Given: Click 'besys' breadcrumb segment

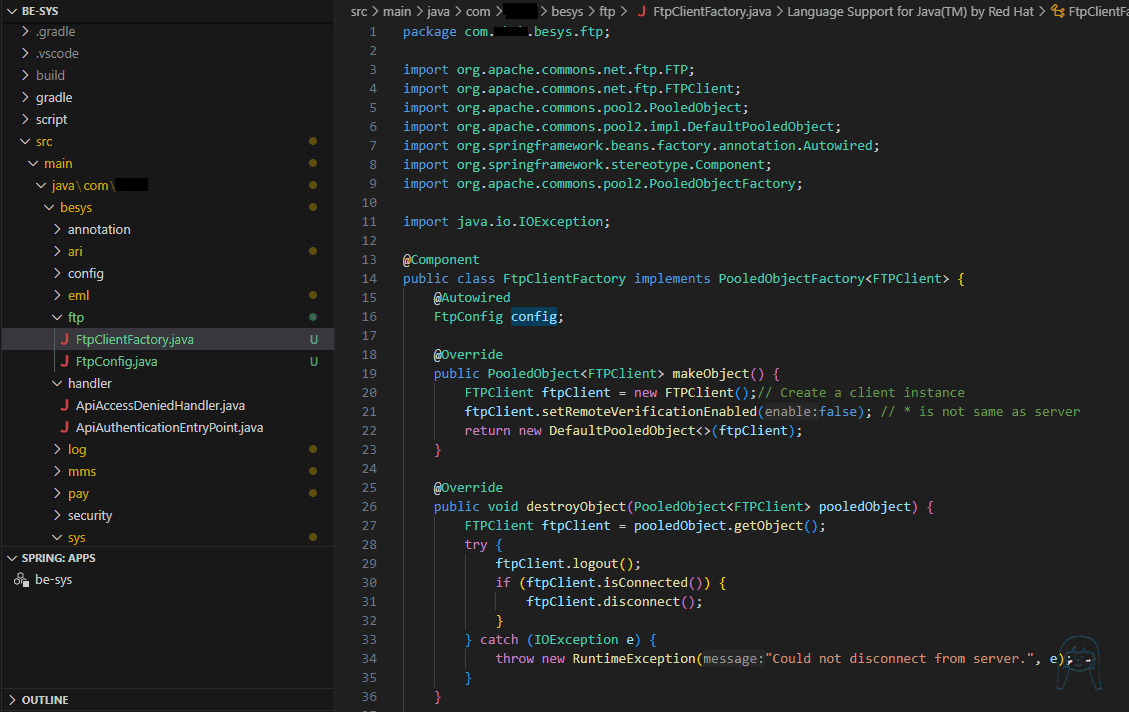Looking at the screenshot, I should coord(567,12).
